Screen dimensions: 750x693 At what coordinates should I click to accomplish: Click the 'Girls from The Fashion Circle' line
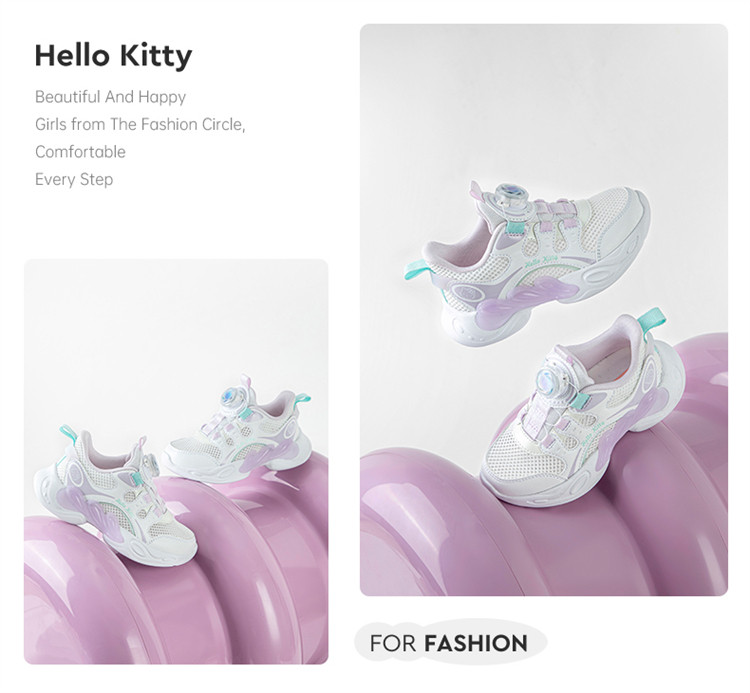coord(139,125)
